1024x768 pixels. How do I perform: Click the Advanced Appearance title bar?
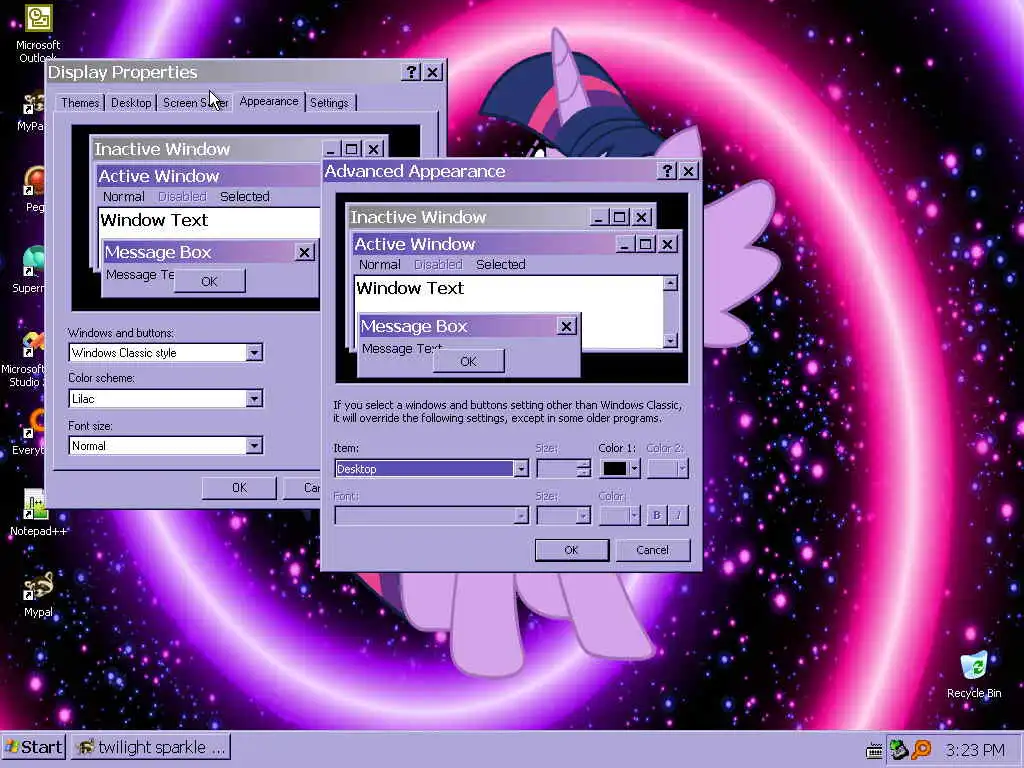pyautogui.click(x=490, y=171)
